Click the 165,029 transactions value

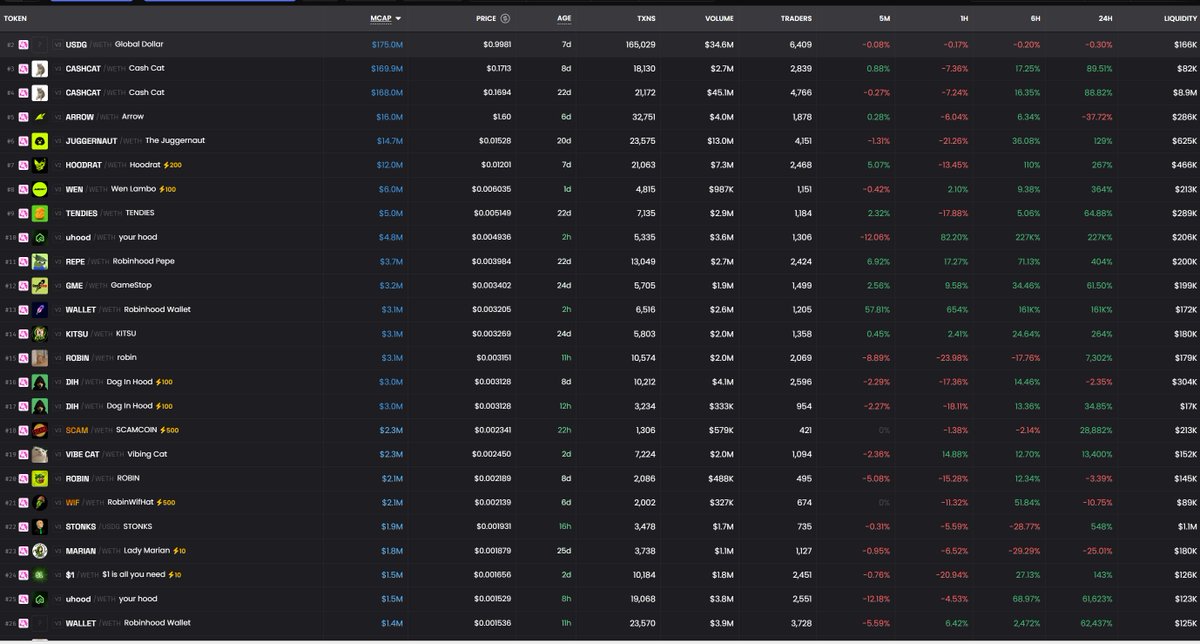(x=640, y=45)
